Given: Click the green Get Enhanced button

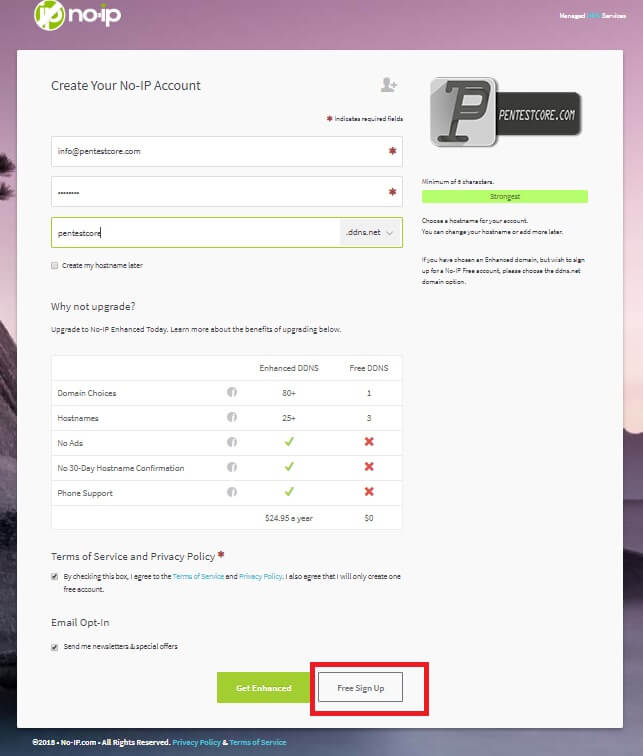Looking at the screenshot, I should click(264, 688).
